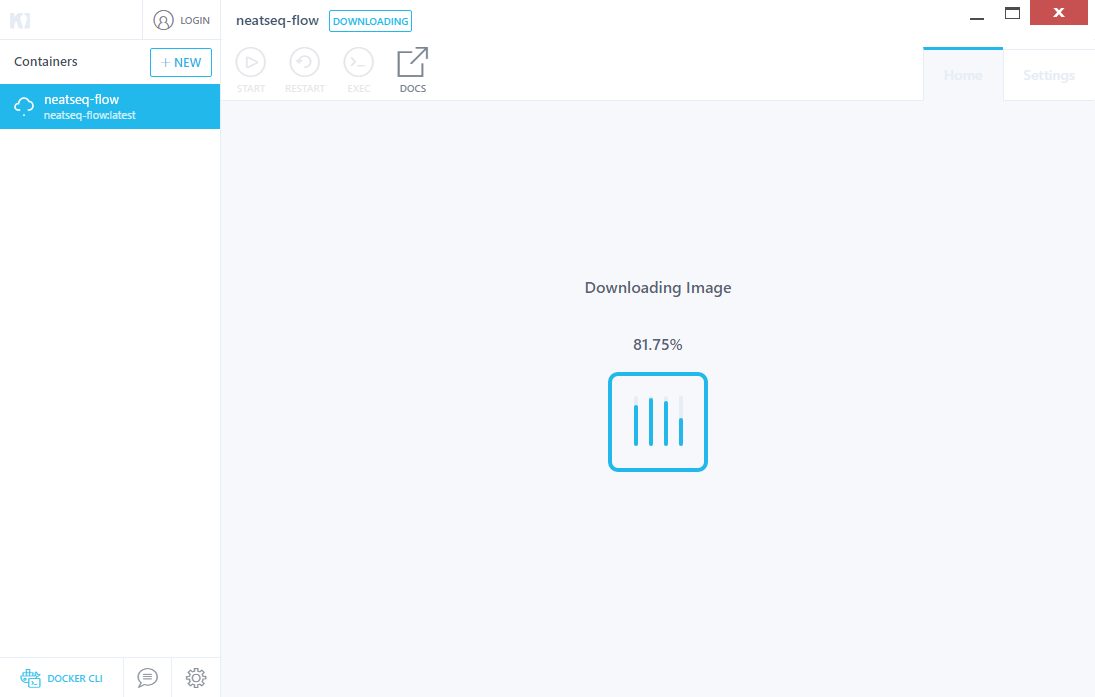
Task: Click the Kitematic logo icon
Action: click(20, 20)
